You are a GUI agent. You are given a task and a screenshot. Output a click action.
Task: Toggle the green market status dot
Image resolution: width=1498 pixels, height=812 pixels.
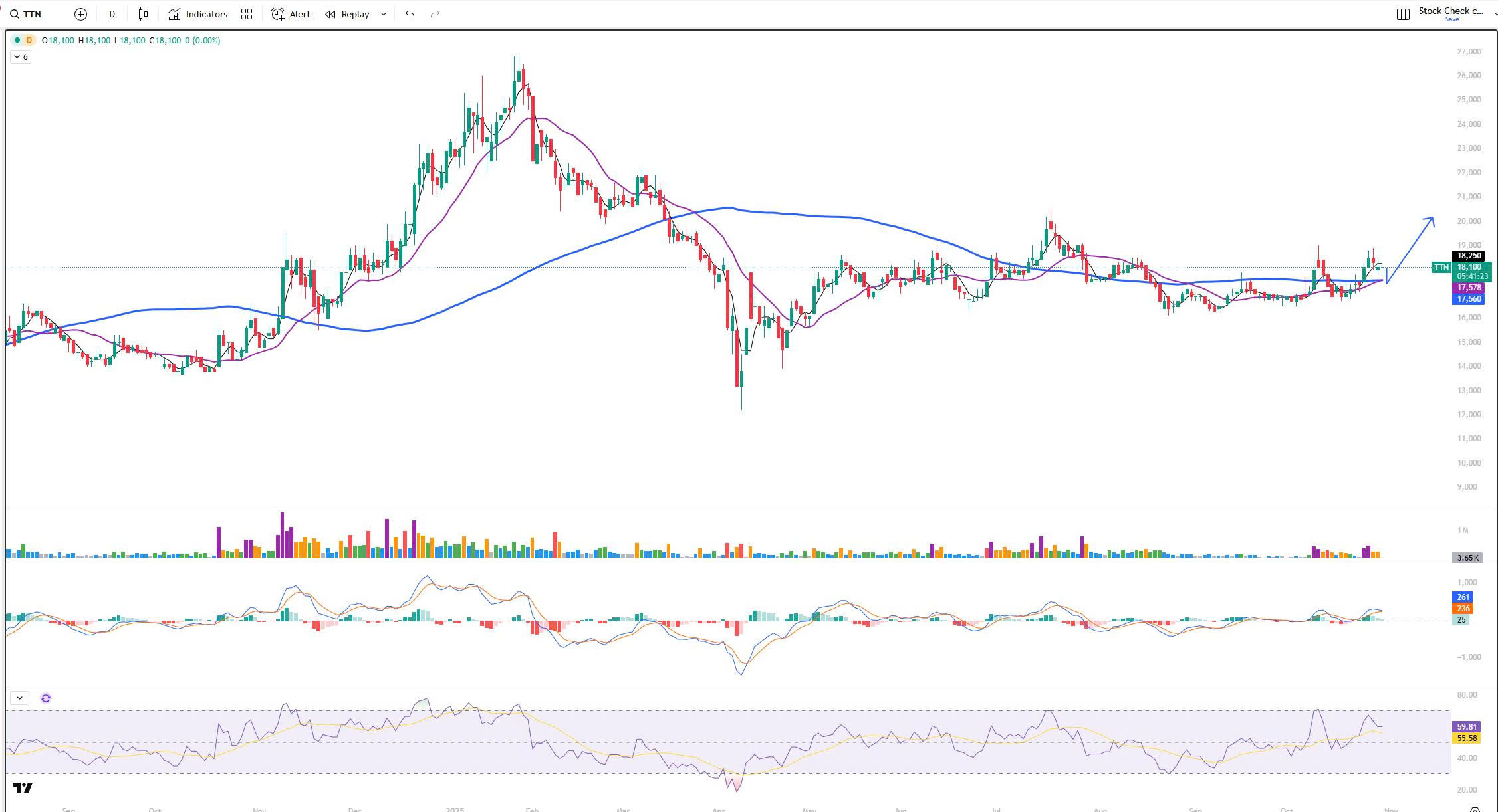click(17, 41)
